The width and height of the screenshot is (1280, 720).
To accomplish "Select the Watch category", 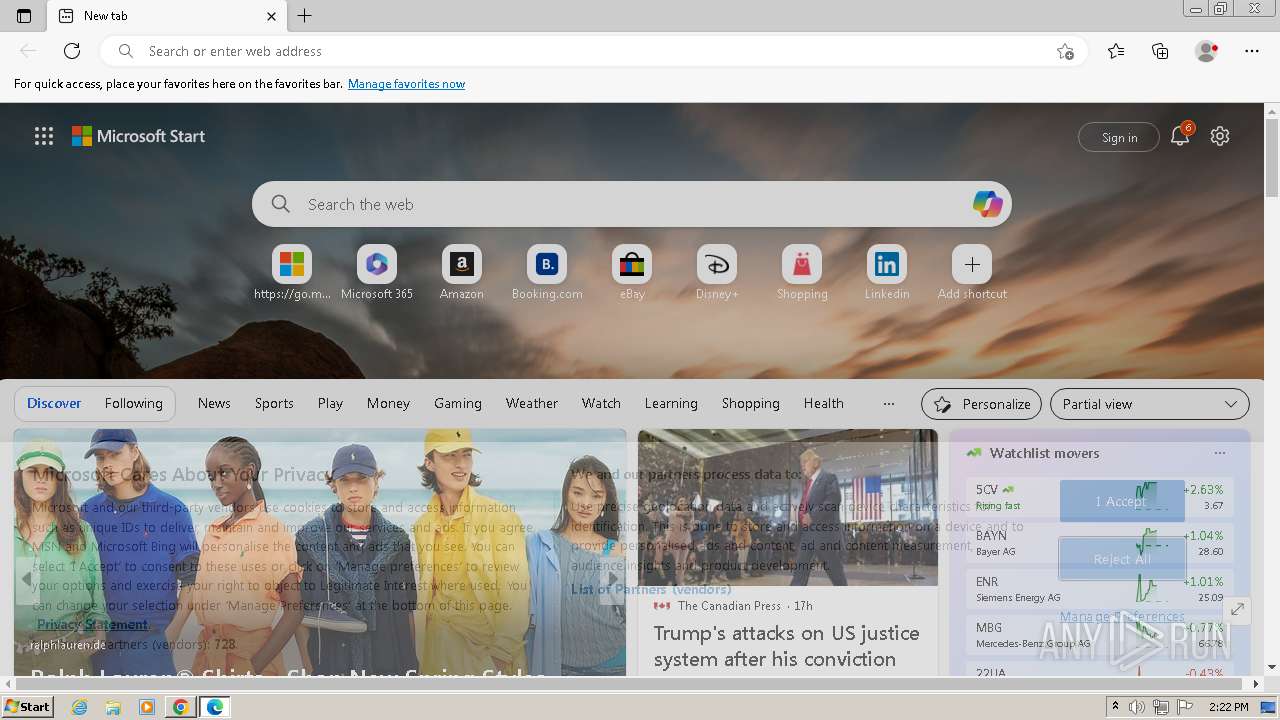I will 601,404.
